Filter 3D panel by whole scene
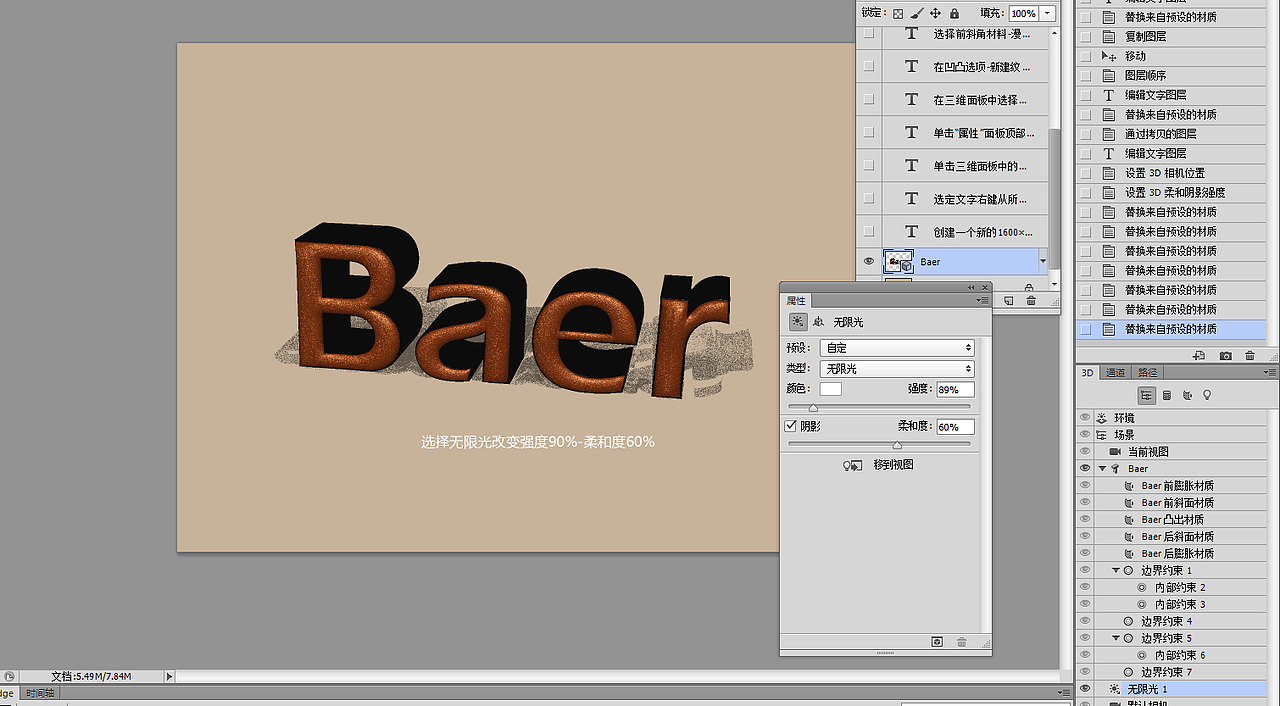Image resolution: width=1280 pixels, height=706 pixels. (1147, 395)
